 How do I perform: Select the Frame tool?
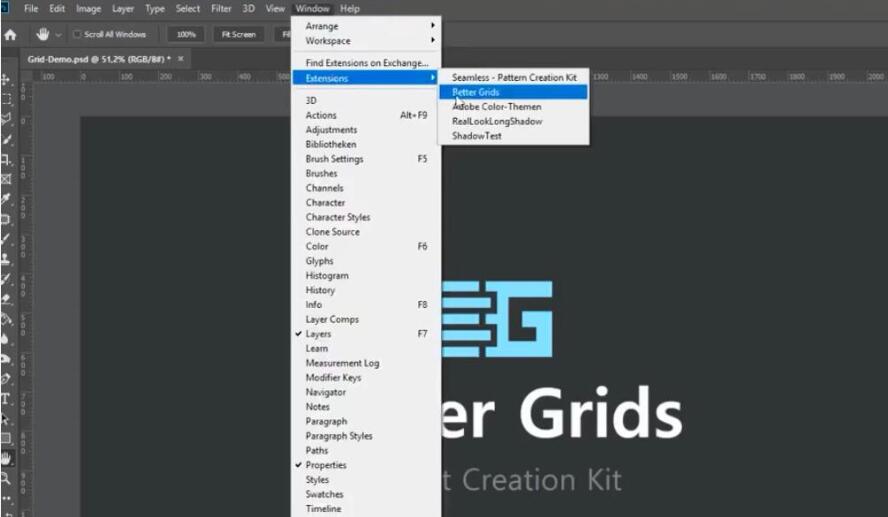pyautogui.click(x=6, y=179)
